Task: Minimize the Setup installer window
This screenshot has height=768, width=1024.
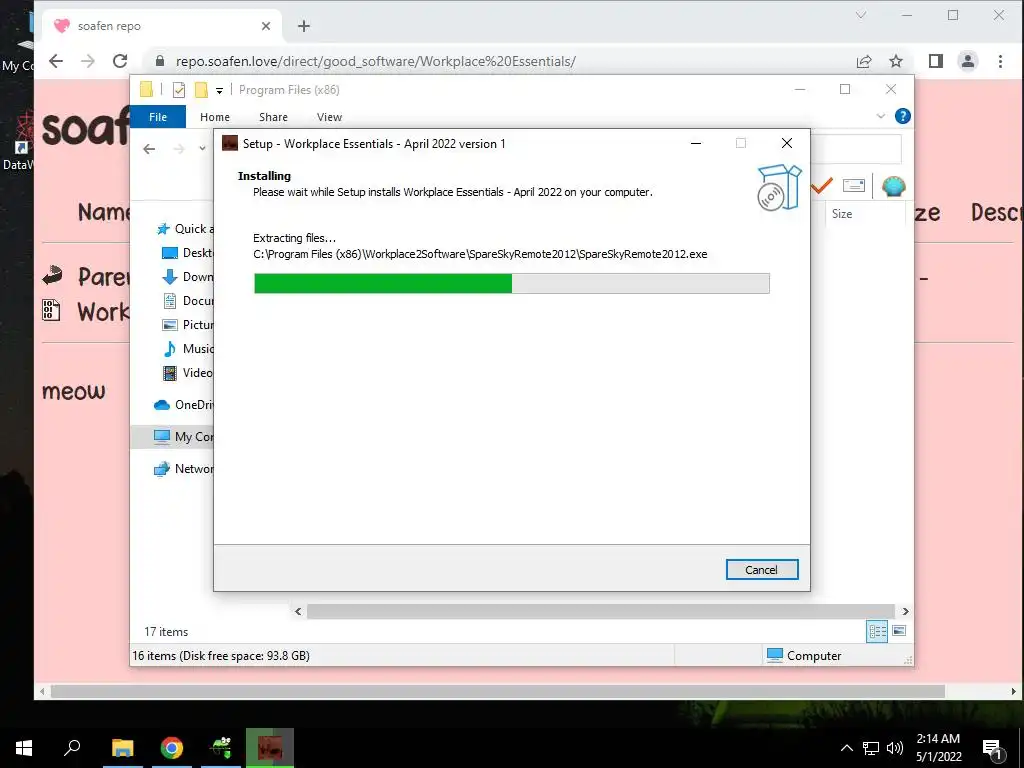Action: 696,144
